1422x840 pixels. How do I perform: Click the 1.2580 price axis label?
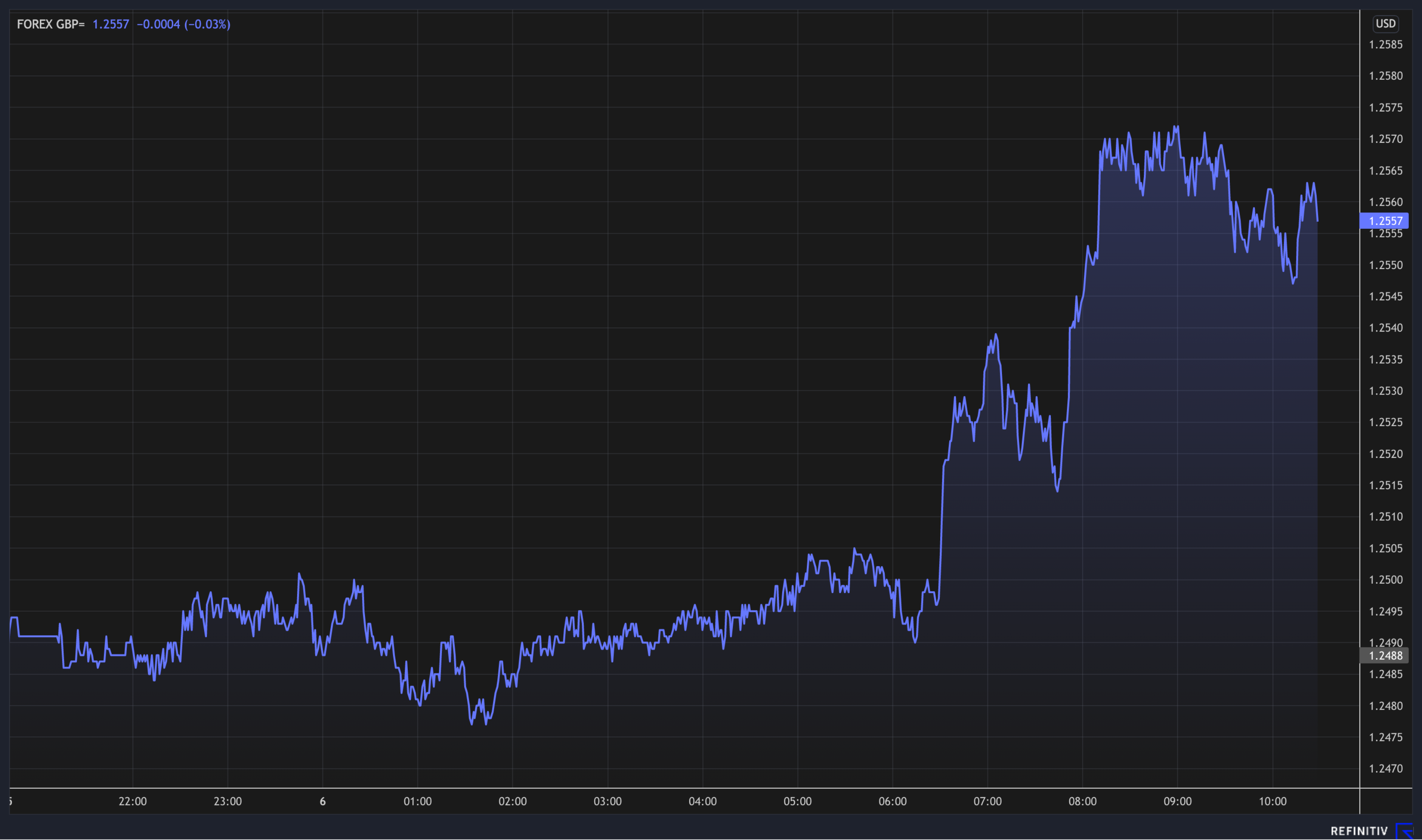point(1386,76)
